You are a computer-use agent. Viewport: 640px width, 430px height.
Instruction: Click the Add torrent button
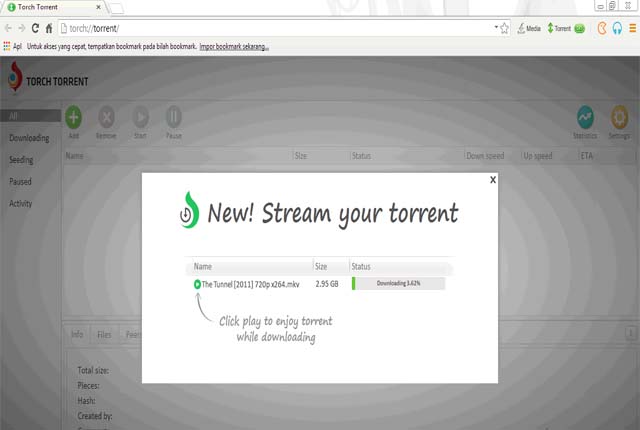coord(73,117)
